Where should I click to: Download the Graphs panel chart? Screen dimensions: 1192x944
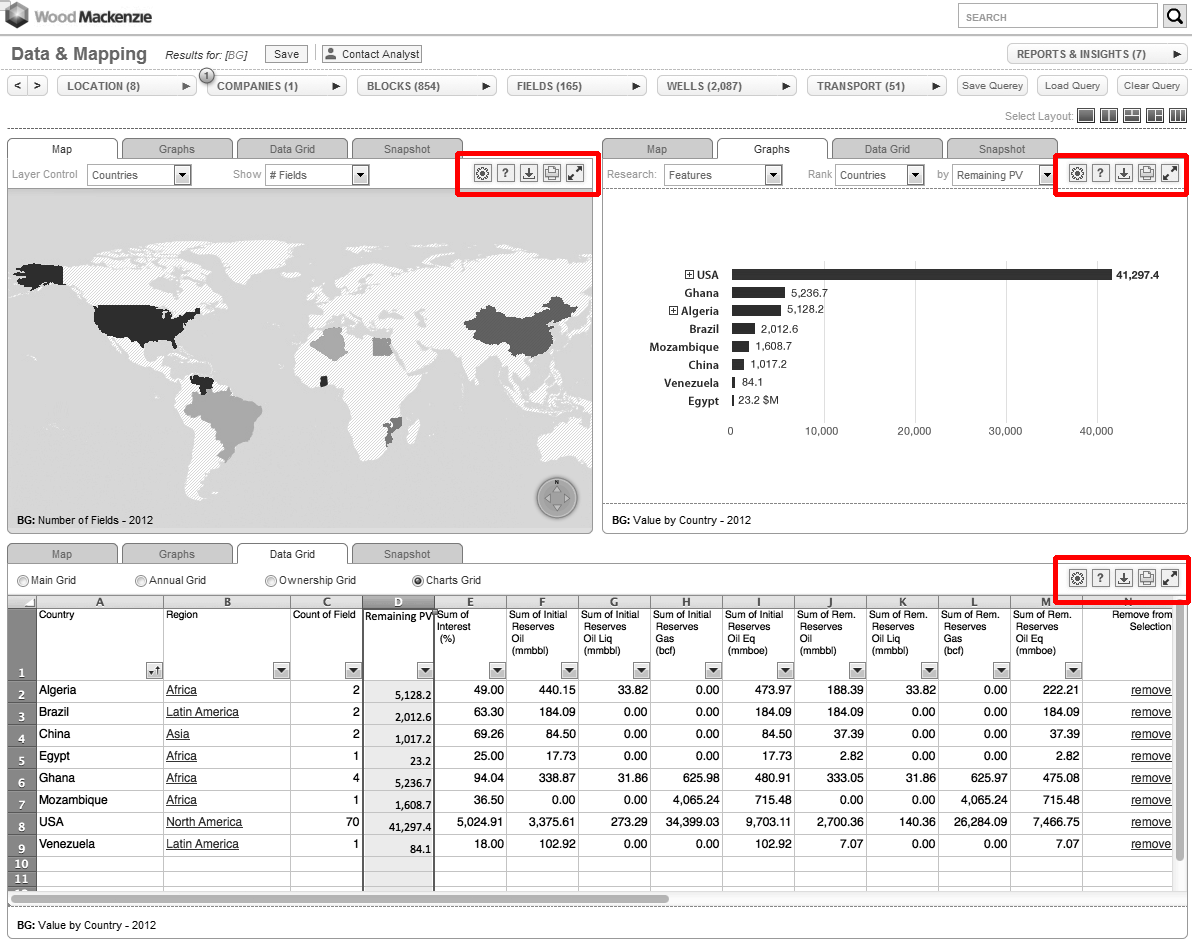pyautogui.click(x=1124, y=173)
